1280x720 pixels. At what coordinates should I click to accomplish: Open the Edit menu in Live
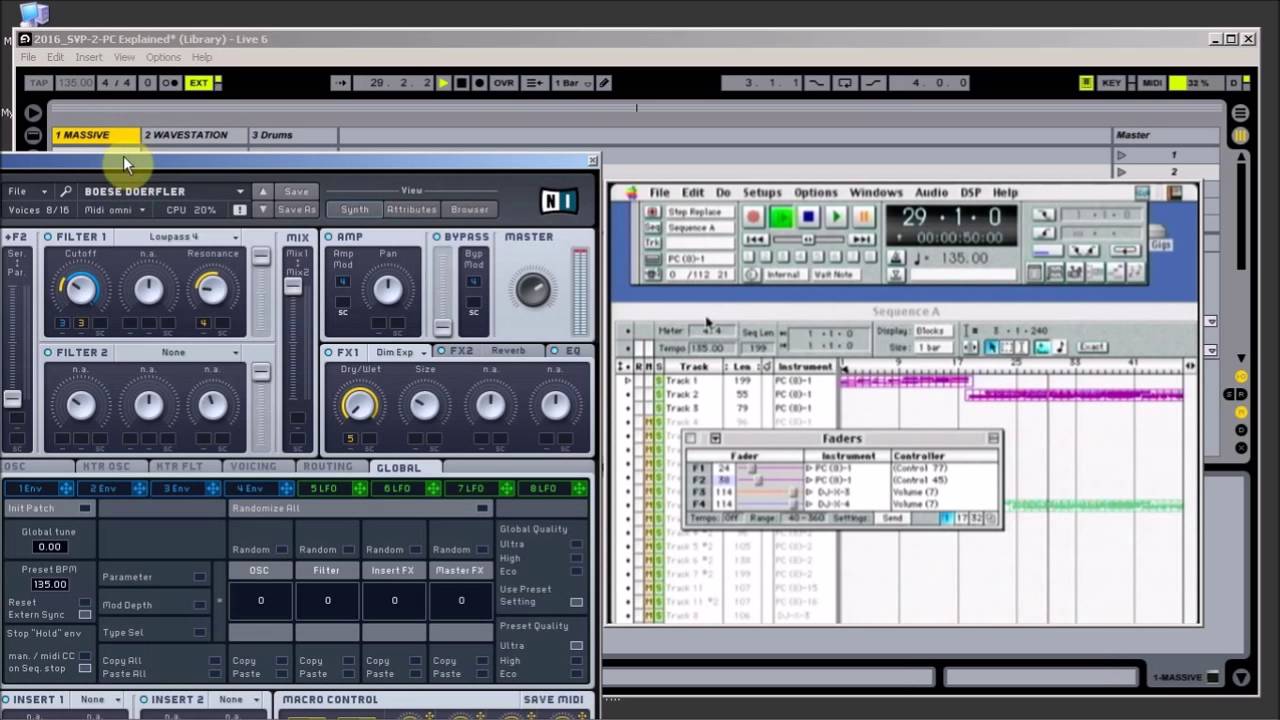point(55,57)
